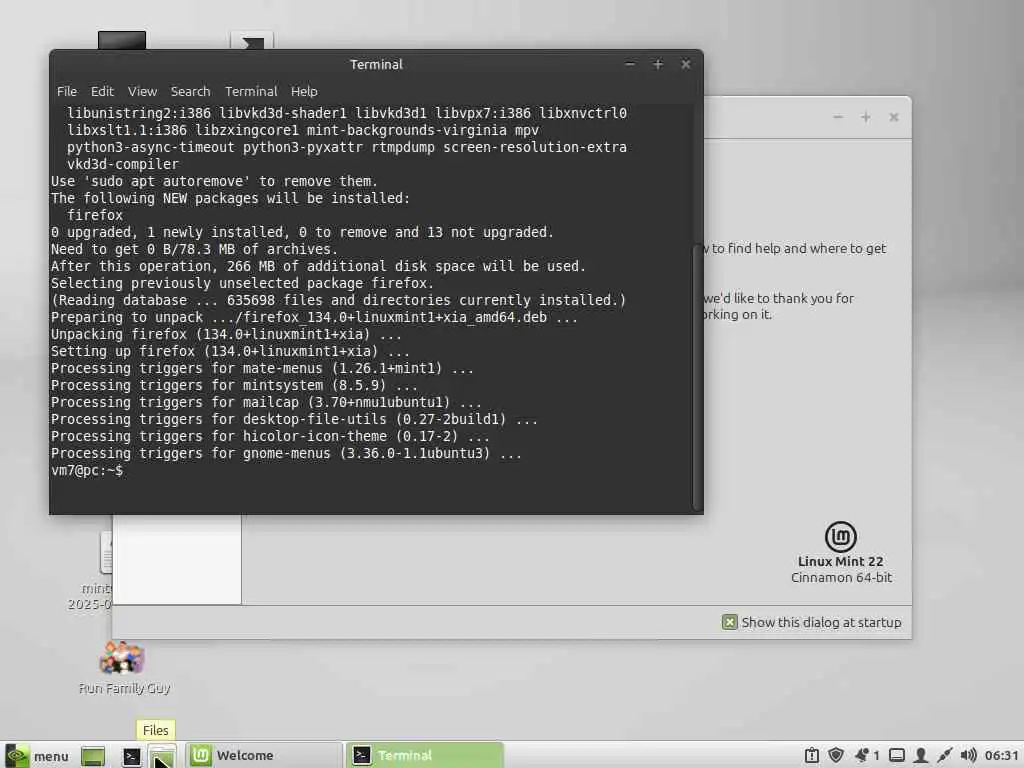Screen dimensions: 1024x768
Task: Click the 'firefox' package name line
Action: tap(95, 216)
